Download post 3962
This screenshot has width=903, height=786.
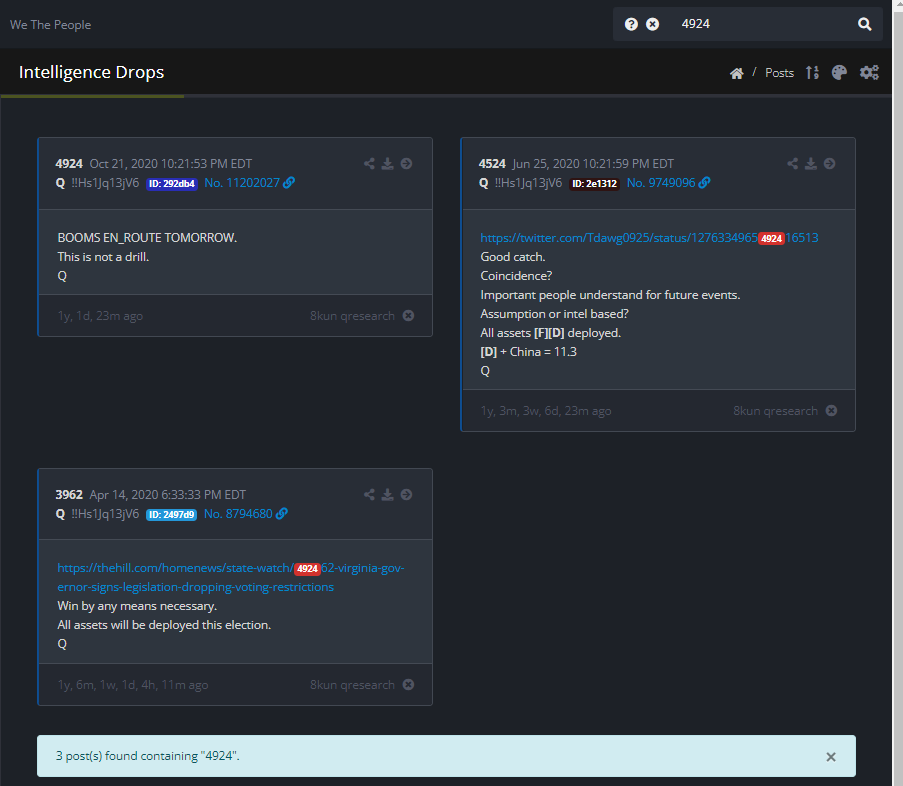point(388,495)
